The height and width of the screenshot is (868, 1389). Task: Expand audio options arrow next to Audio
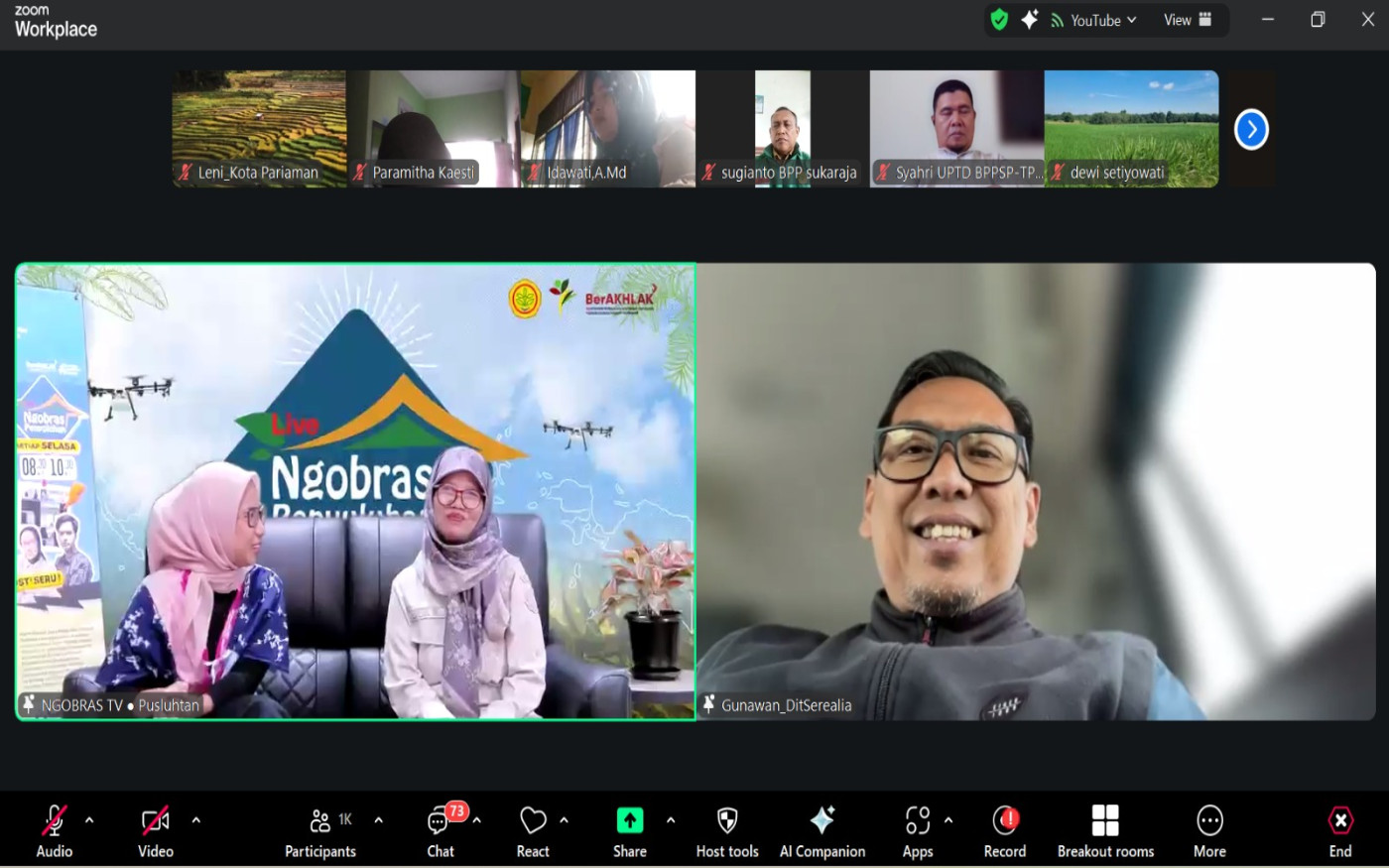pos(89,820)
